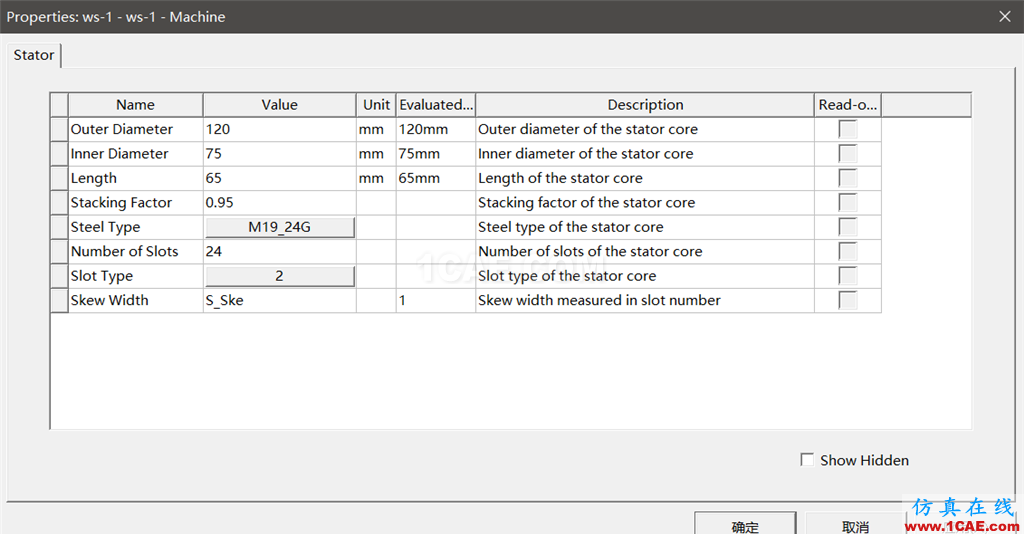This screenshot has width=1024, height=534.
Task: Click the Skew Width evaluated value '1'
Action: pyautogui.click(x=436, y=300)
